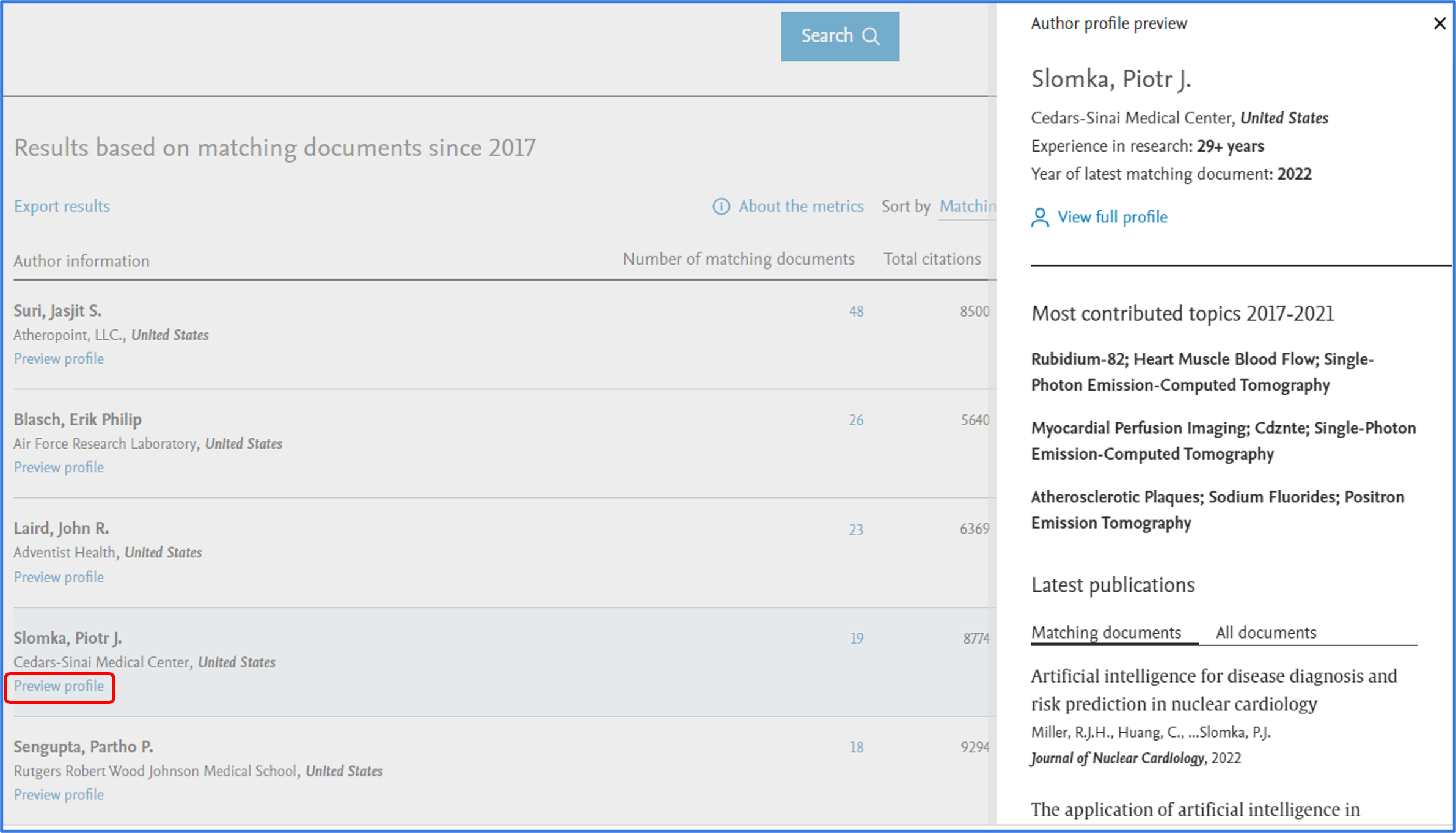Open View full profile for Slomka
The width and height of the screenshot is (1456, 833).
(x=1112, y=217)
